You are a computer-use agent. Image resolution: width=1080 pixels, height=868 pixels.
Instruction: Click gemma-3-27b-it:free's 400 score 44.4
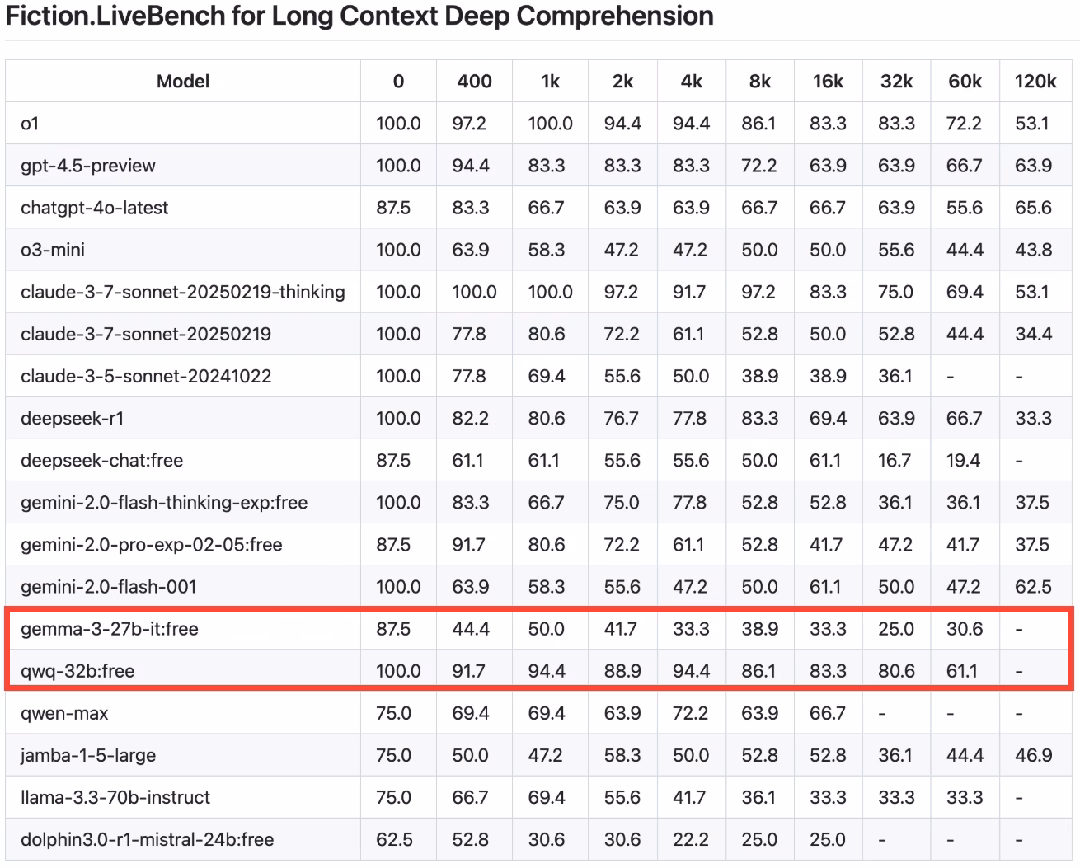[471, 629]
